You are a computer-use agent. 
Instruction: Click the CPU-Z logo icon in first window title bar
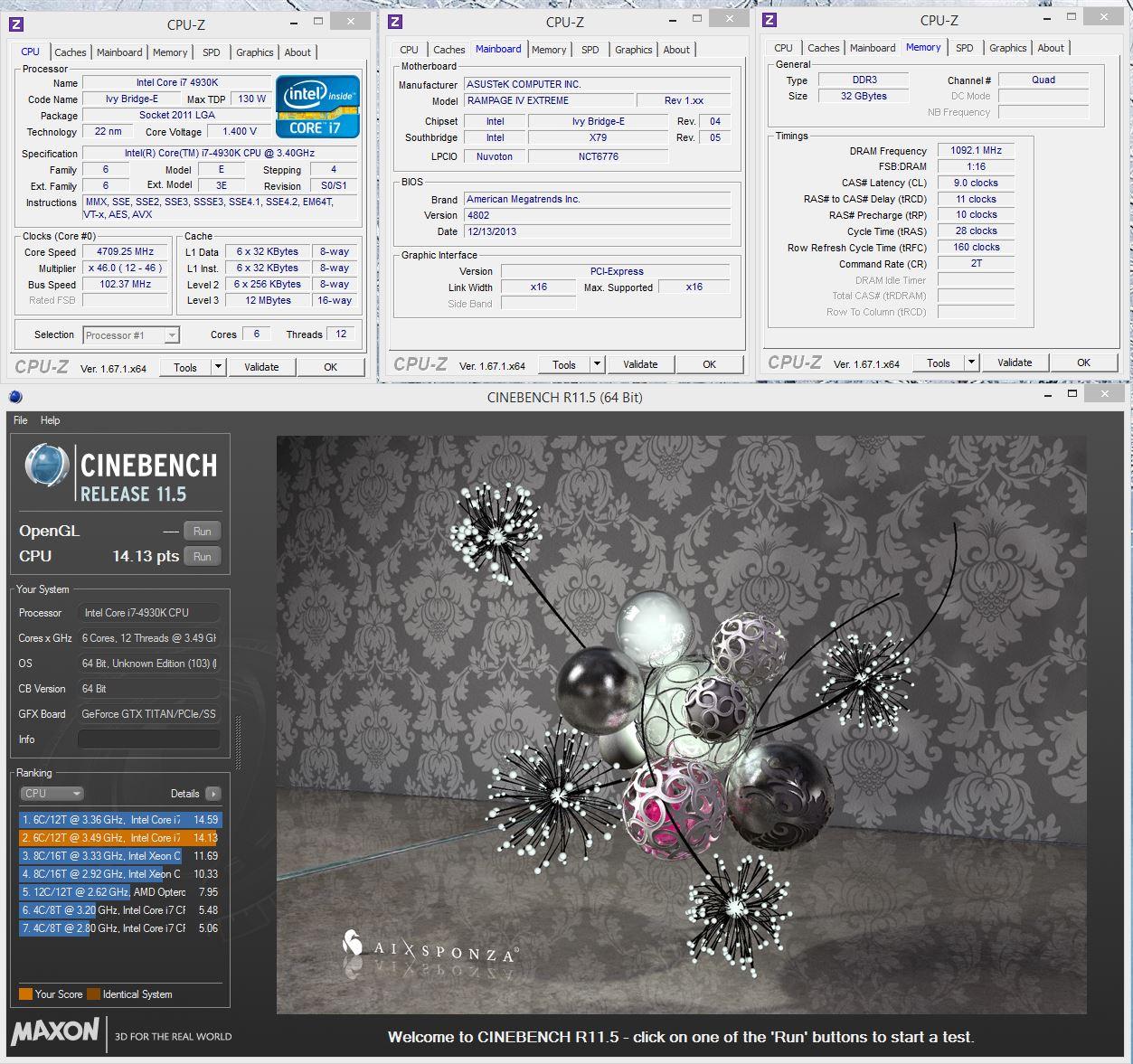pos(15,24)
